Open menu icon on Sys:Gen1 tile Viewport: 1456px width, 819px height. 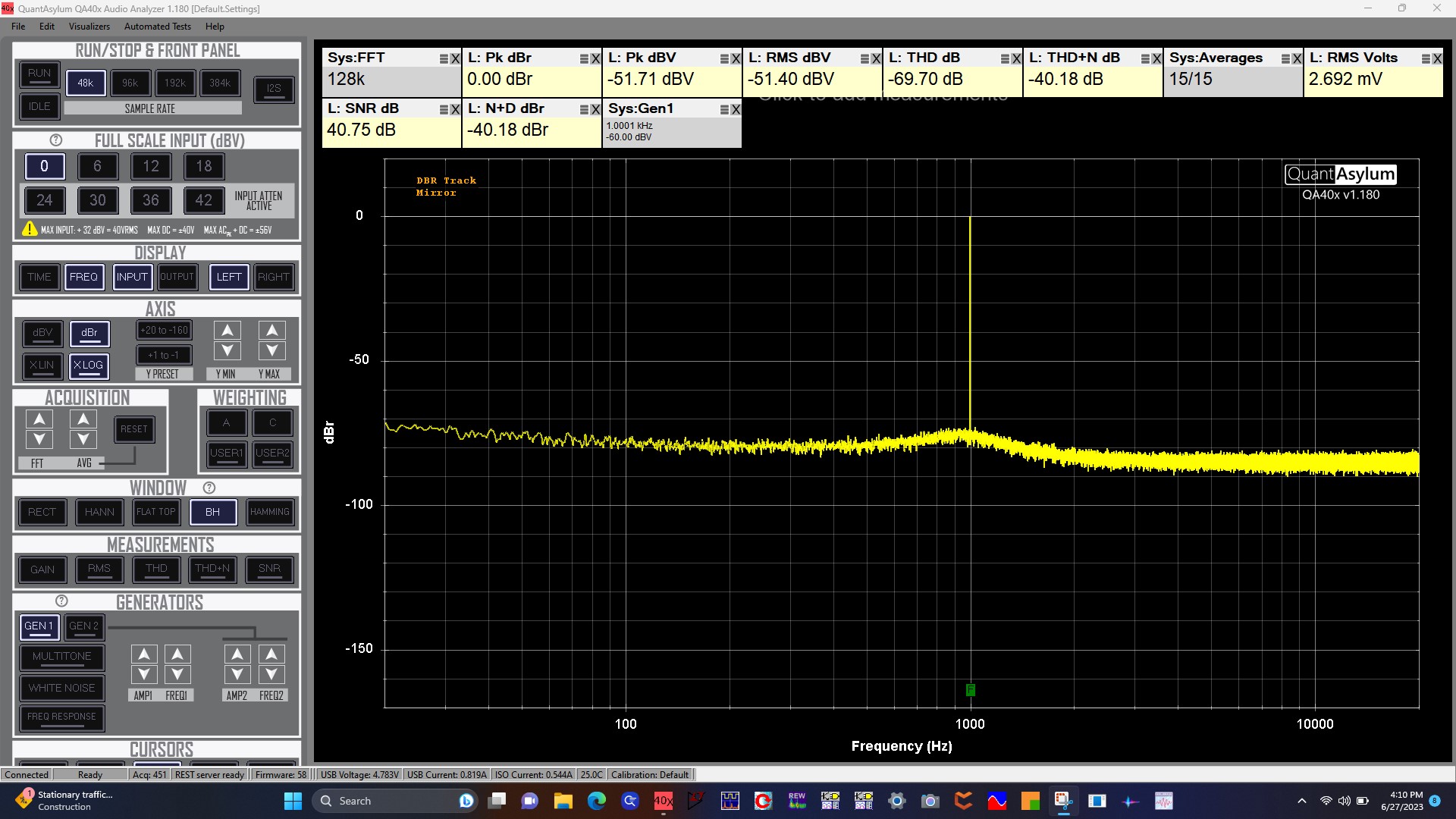click(x=724, y=109)
